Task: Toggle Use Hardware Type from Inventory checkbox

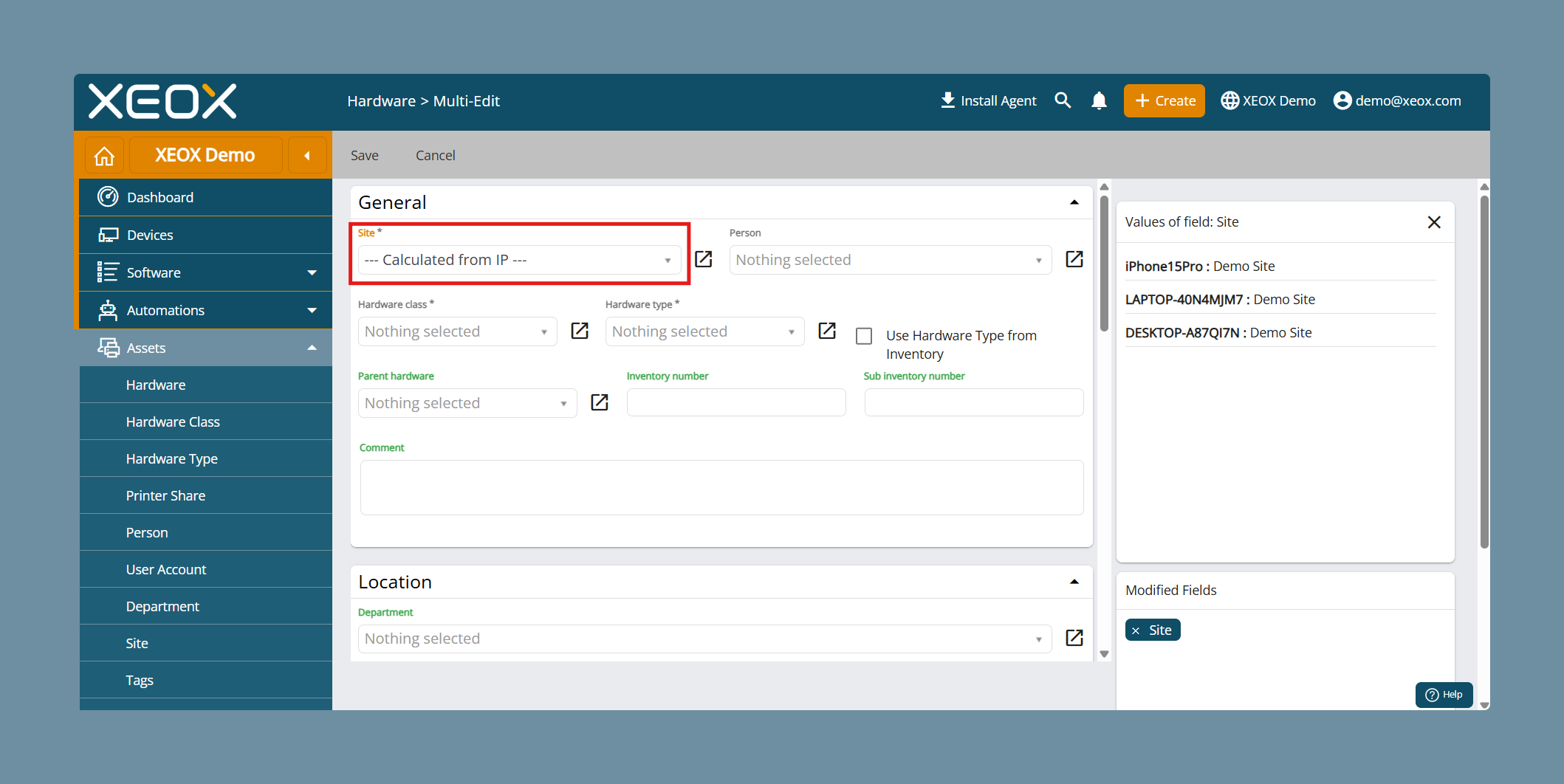Action: 864,336
